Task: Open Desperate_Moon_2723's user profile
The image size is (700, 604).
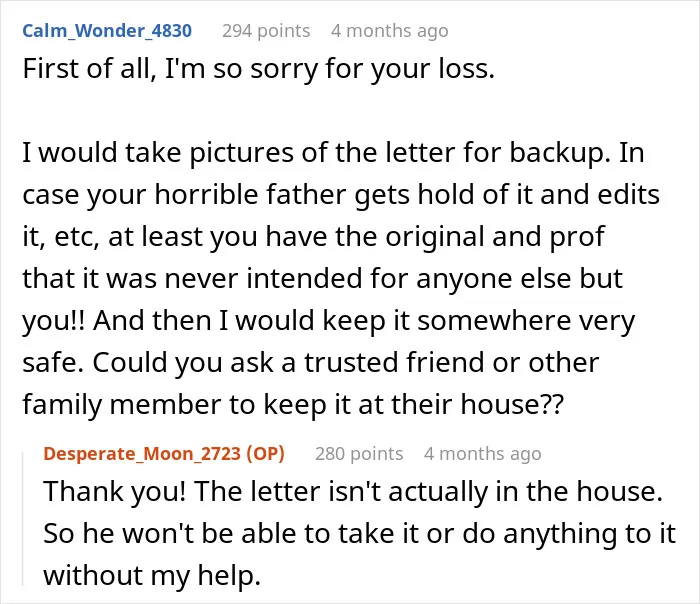Action: point(142,454)
